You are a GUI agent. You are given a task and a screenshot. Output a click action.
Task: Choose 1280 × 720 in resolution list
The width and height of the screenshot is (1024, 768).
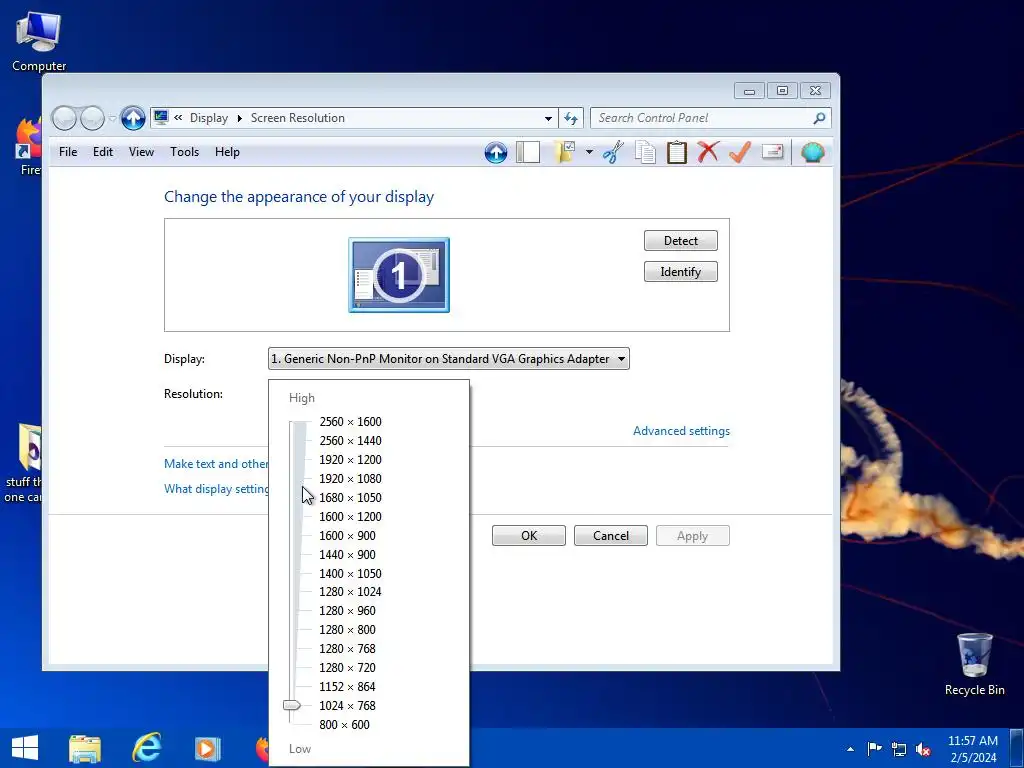point(347,667)
